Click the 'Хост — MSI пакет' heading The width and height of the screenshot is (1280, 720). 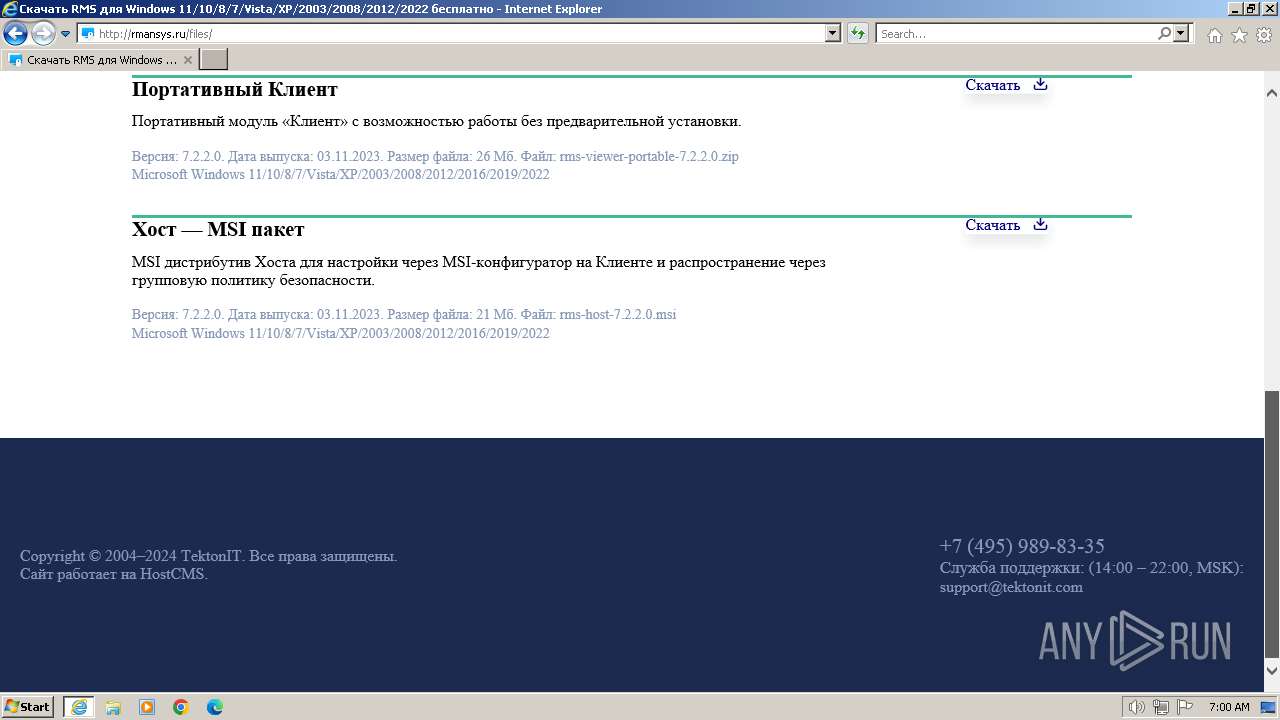[218, 229]
